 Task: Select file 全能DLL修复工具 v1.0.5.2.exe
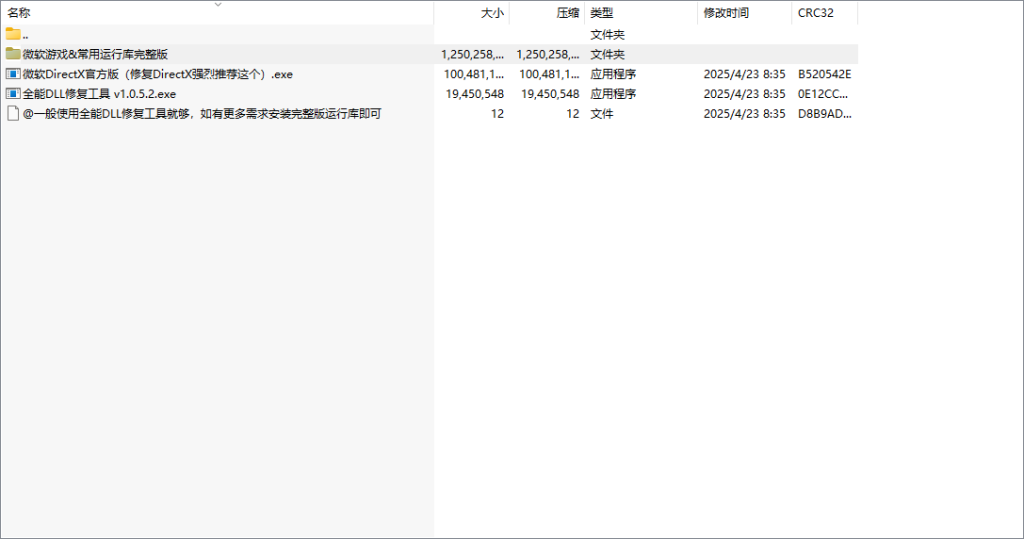click(99, 93)
